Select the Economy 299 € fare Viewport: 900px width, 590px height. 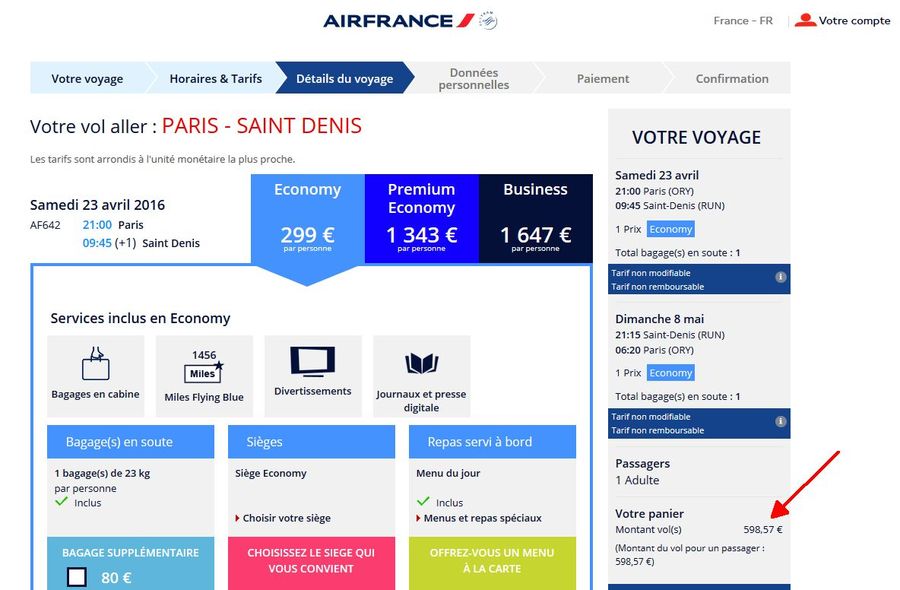[307, 219]
